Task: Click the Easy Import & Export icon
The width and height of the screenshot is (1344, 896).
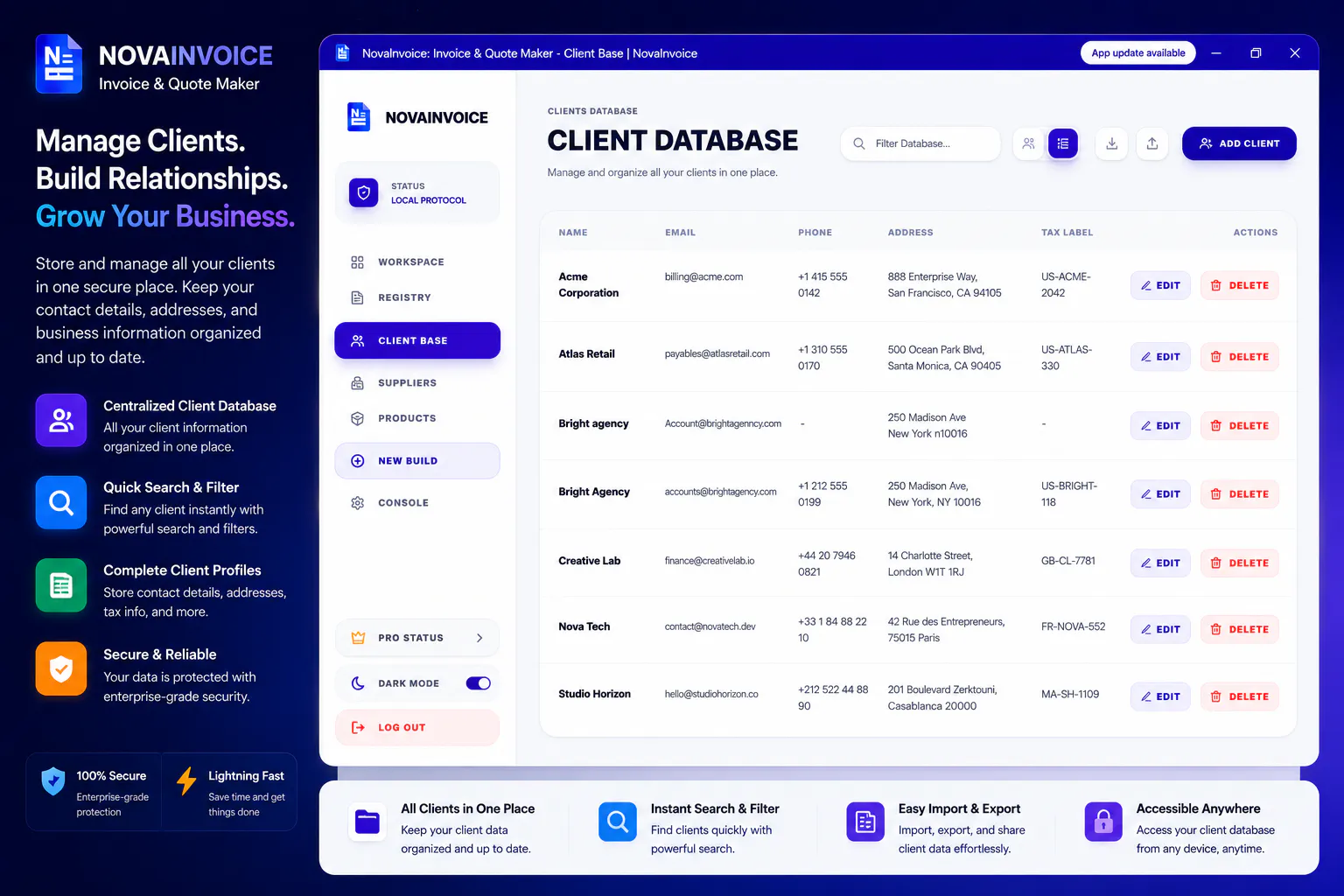Action: click(x=865, y=822)
